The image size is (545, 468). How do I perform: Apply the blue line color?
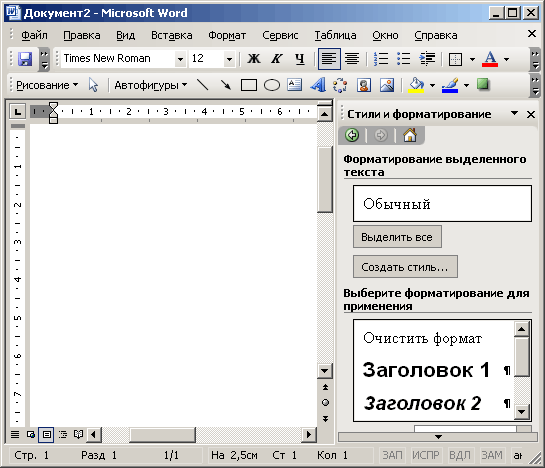(450, 85)
